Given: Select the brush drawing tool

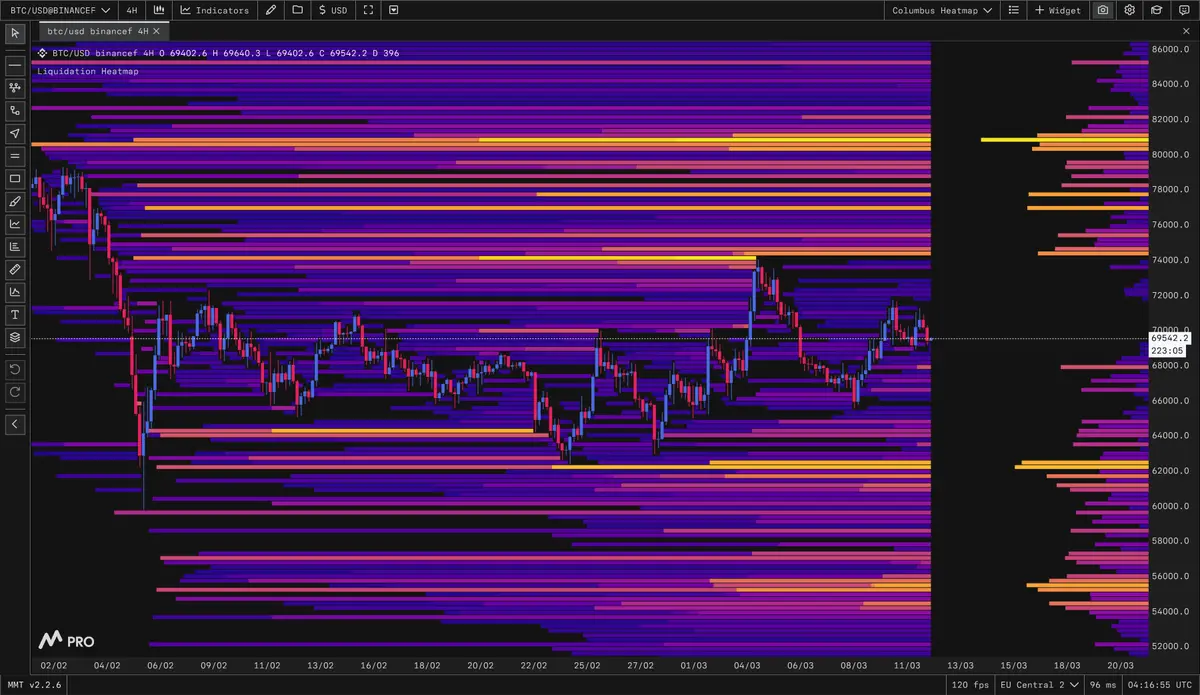Looking at the screenshot, I should pyautogui.click(x=15, y=201).
